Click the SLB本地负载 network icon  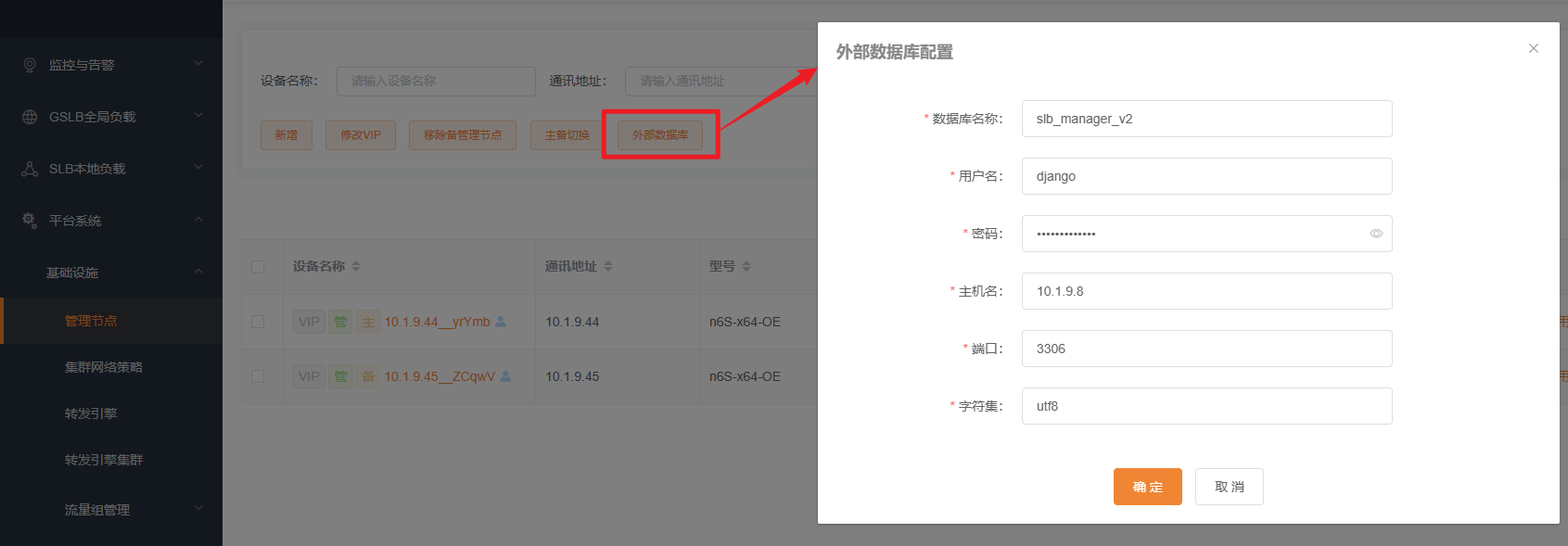point(30,169)
